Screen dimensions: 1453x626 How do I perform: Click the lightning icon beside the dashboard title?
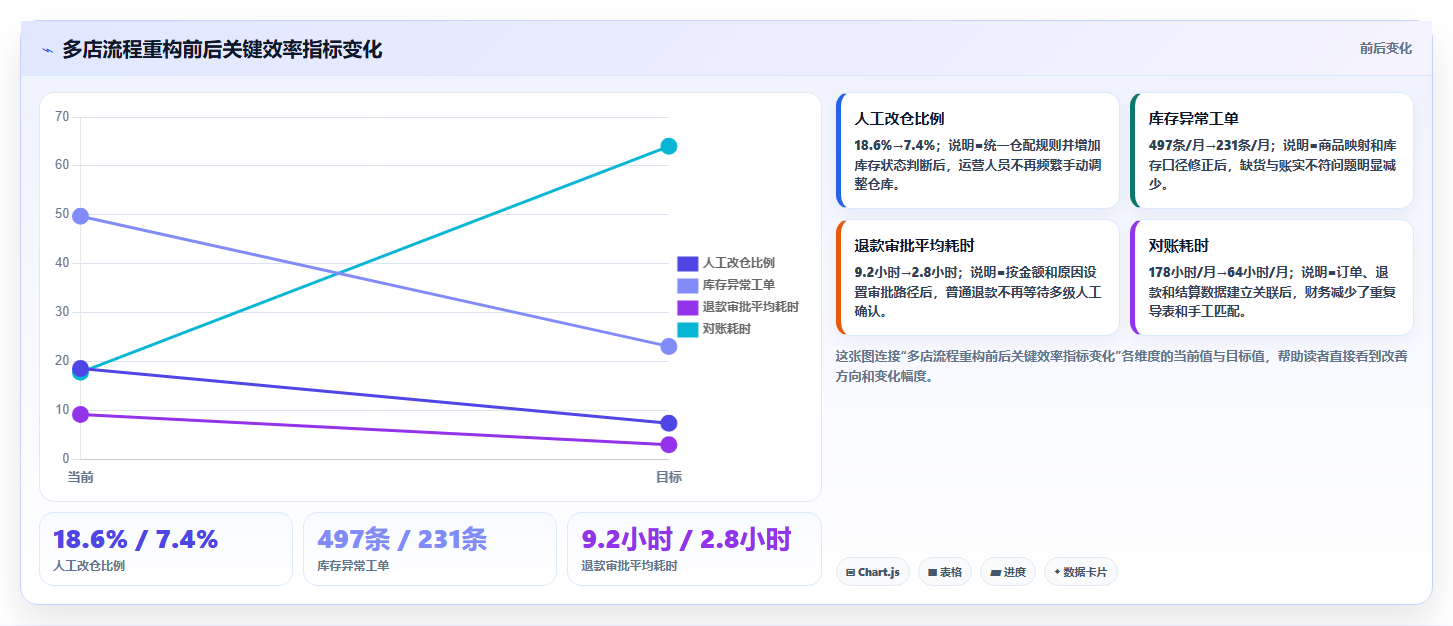point(47,50)
